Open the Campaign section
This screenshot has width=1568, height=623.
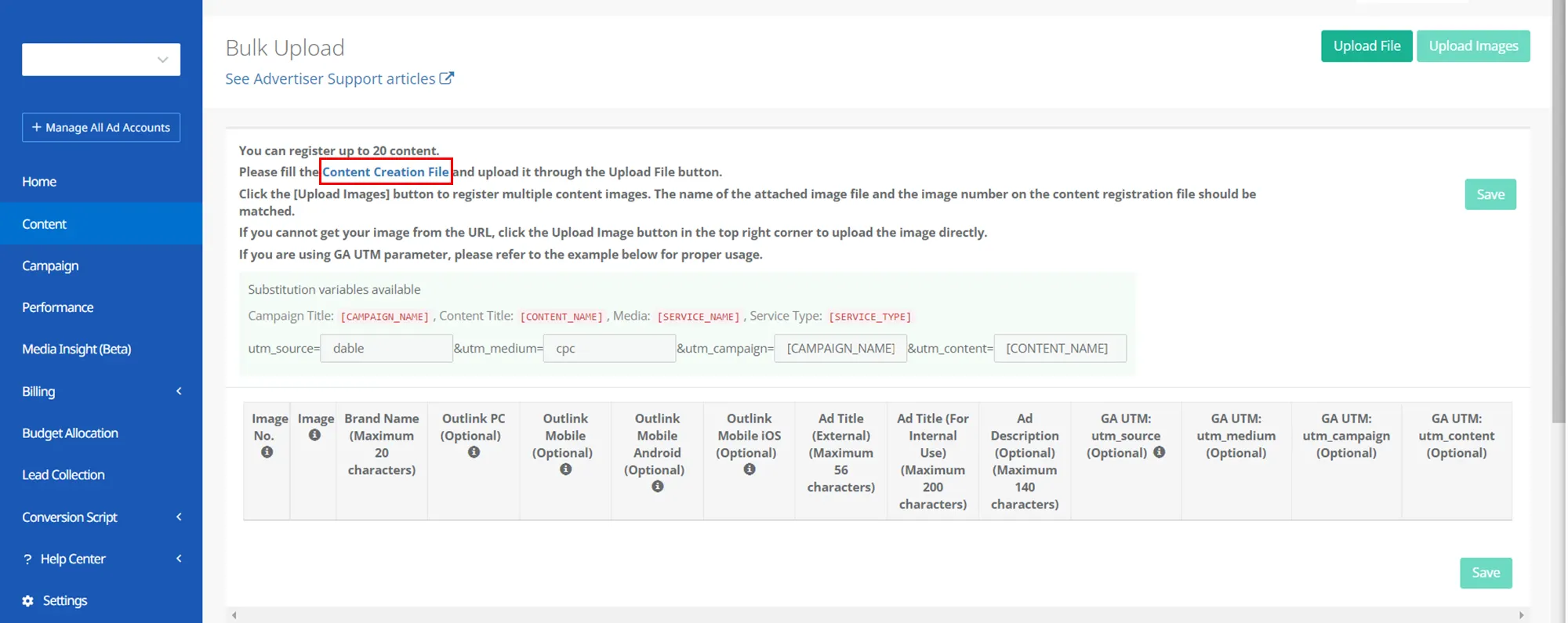(101, 266)
